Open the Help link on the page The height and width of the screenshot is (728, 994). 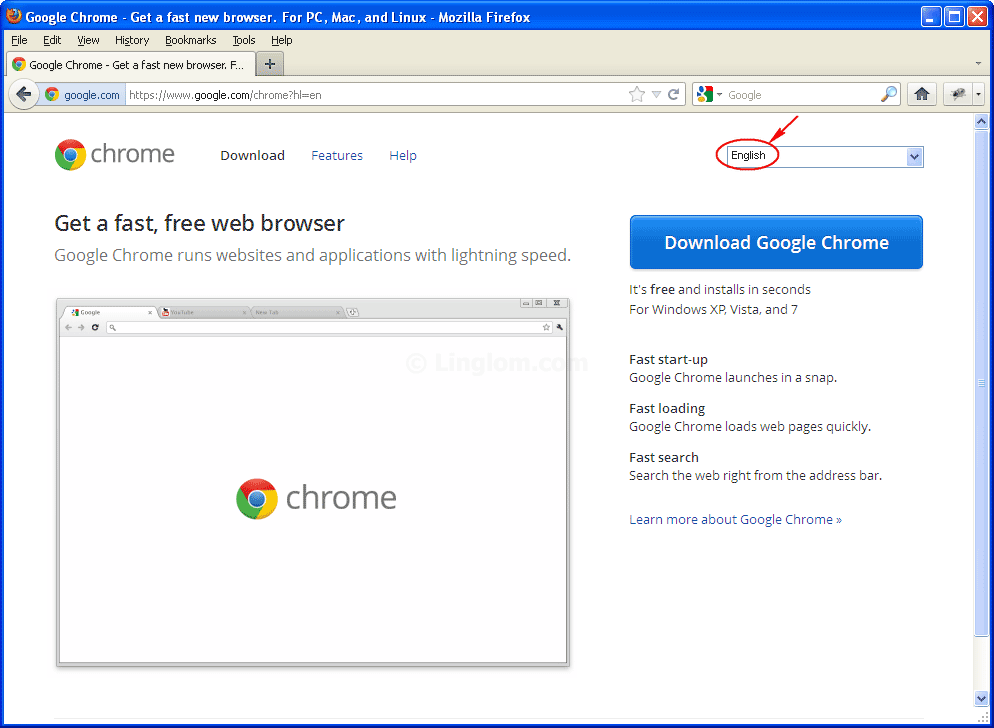[x=403, y=155]
